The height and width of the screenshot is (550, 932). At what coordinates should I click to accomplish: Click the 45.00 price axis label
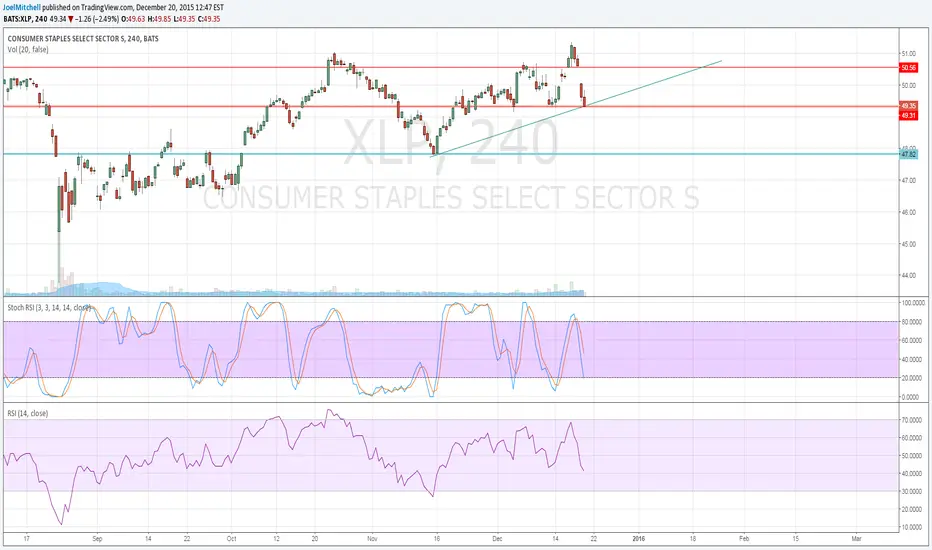point(908,244)
